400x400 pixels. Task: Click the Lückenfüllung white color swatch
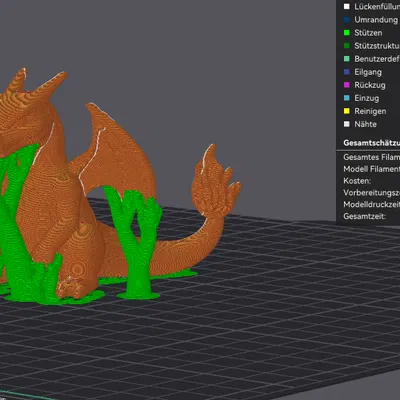tap(347, 6)
